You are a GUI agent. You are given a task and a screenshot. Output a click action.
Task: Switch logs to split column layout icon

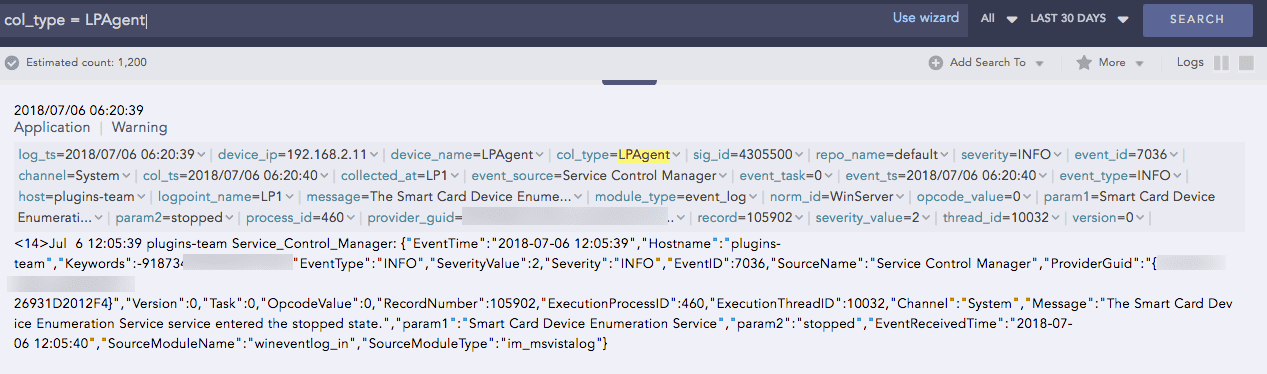1221,63
